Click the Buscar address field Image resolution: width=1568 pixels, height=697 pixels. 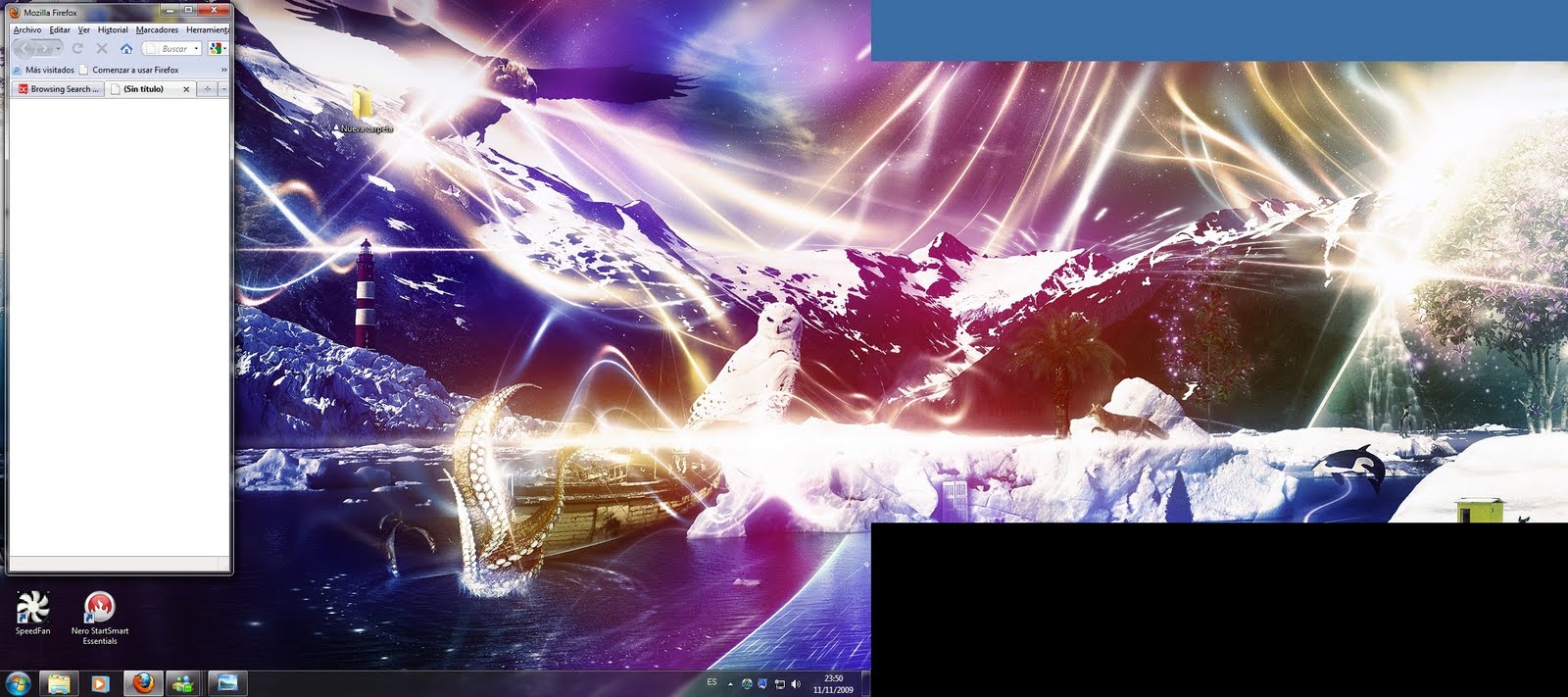click(171, 48)
